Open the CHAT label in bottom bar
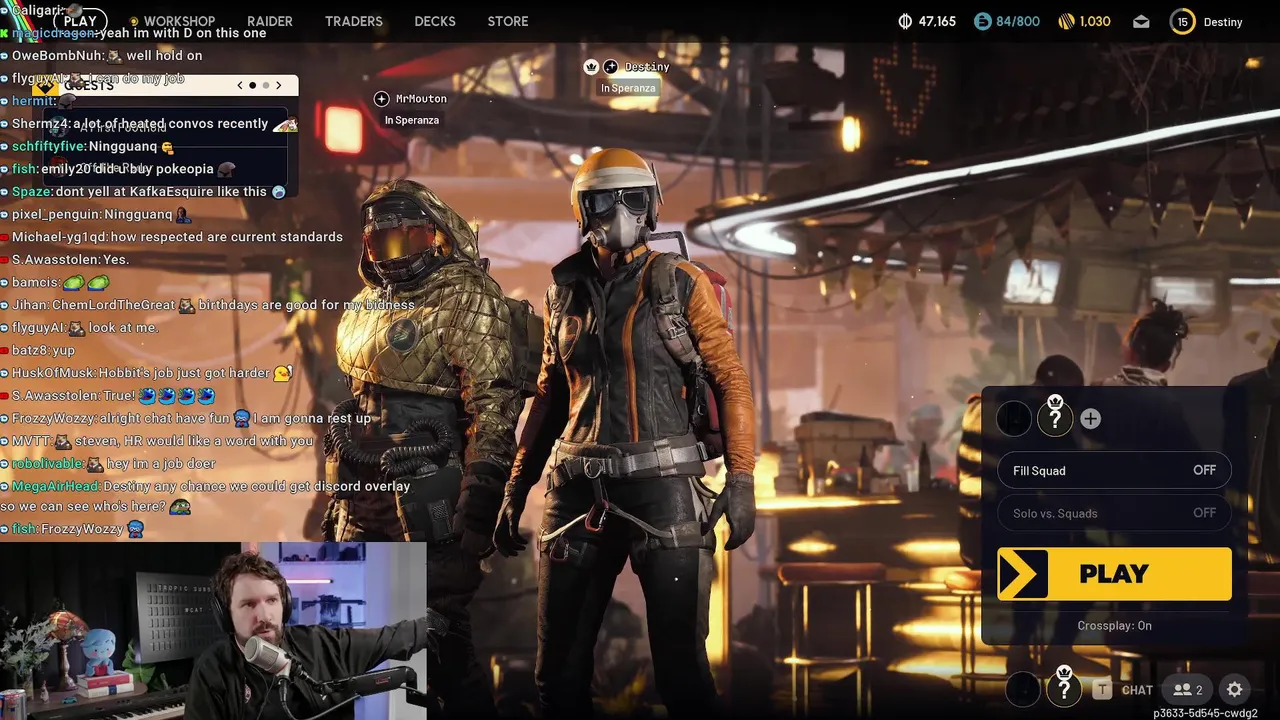The image size is (1280, 720). point(1137,690)
